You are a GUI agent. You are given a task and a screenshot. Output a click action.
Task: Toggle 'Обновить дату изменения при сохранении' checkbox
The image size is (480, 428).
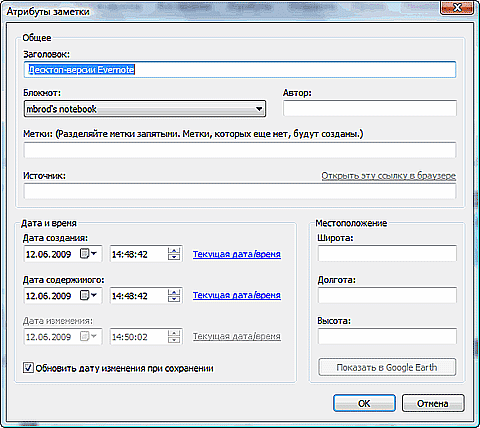(28, 368)
